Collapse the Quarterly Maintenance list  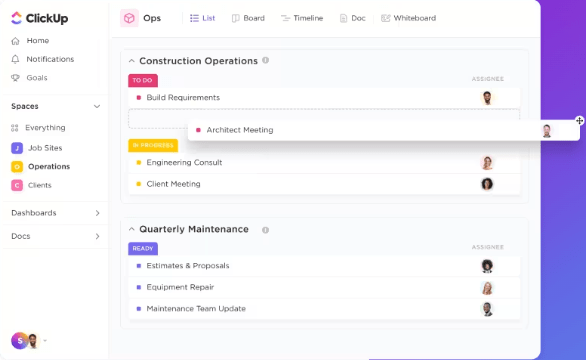point(132,229)
